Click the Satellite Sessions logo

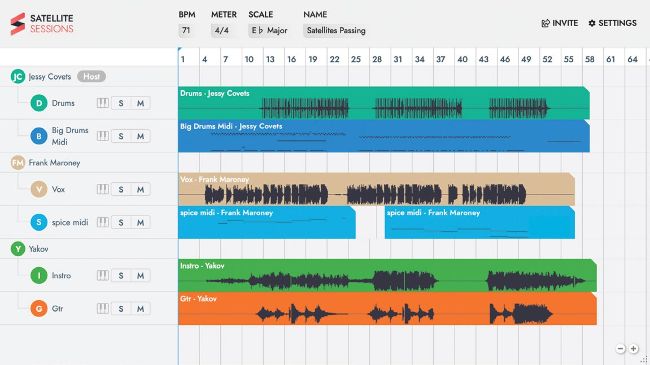point(42,24)
